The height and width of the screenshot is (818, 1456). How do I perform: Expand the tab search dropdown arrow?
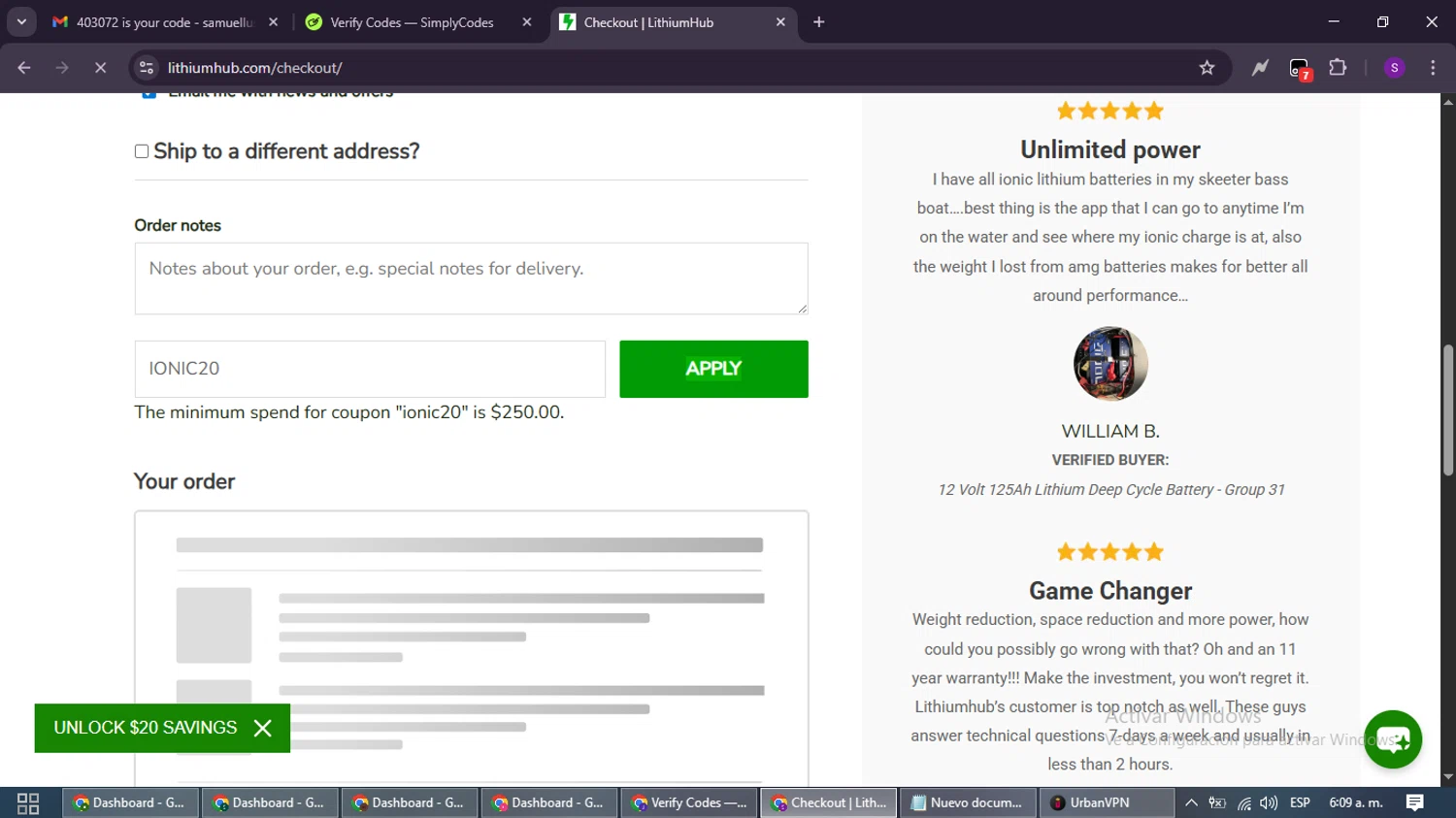(21, 21)
